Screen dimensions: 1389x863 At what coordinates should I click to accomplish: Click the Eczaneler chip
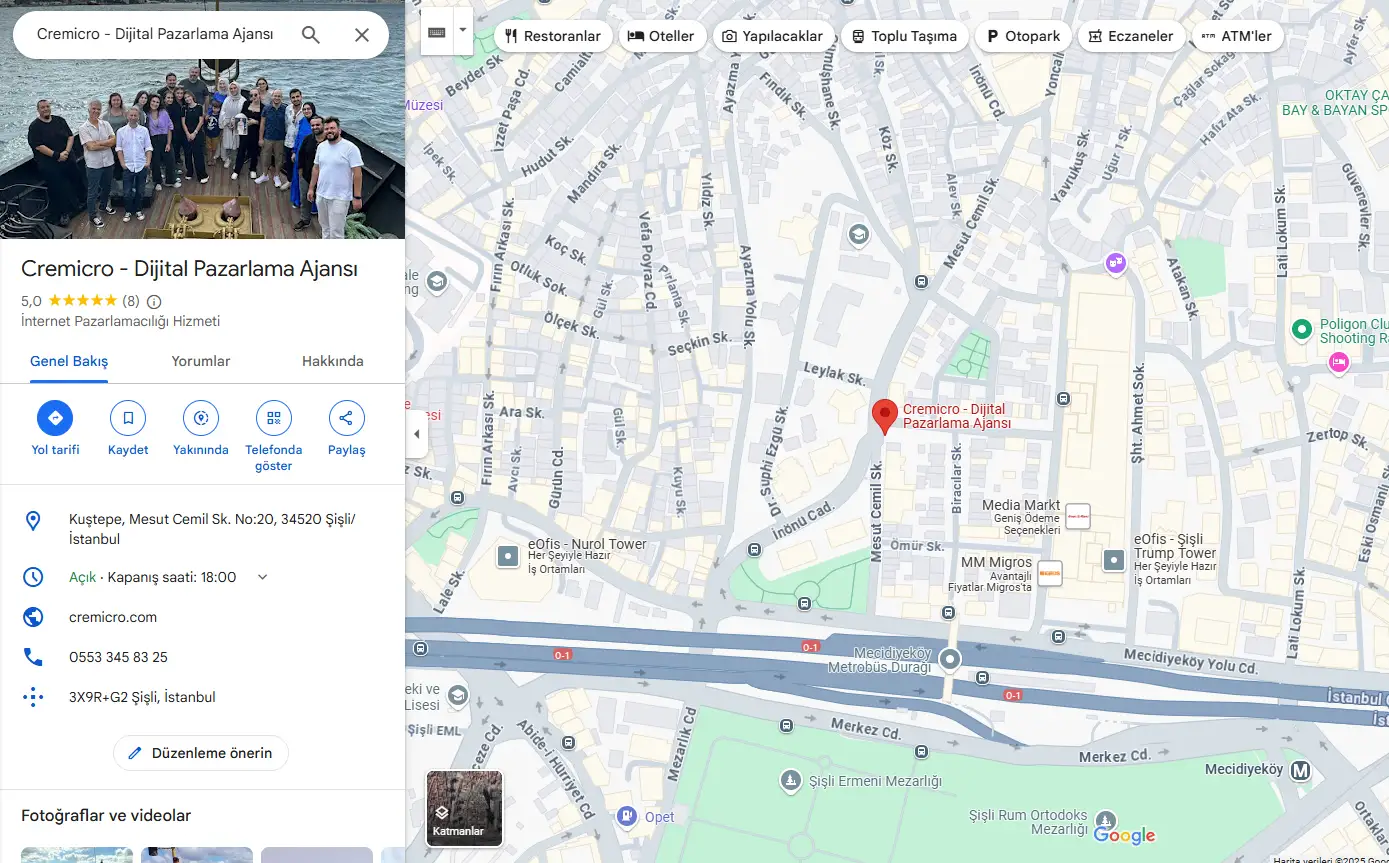click(x=1131, y=36)
